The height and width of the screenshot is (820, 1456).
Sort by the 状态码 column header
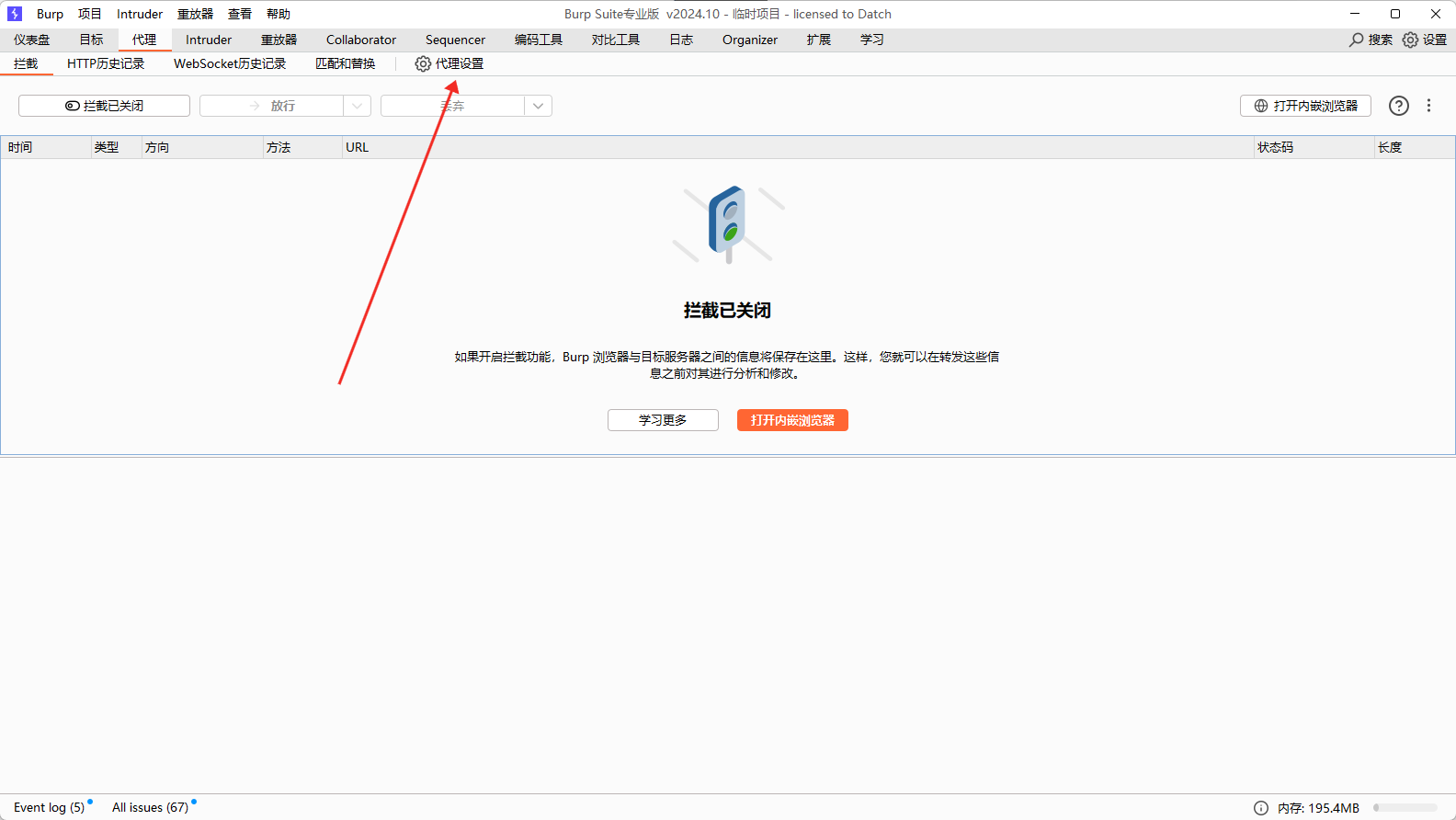tap(1314, 147)
